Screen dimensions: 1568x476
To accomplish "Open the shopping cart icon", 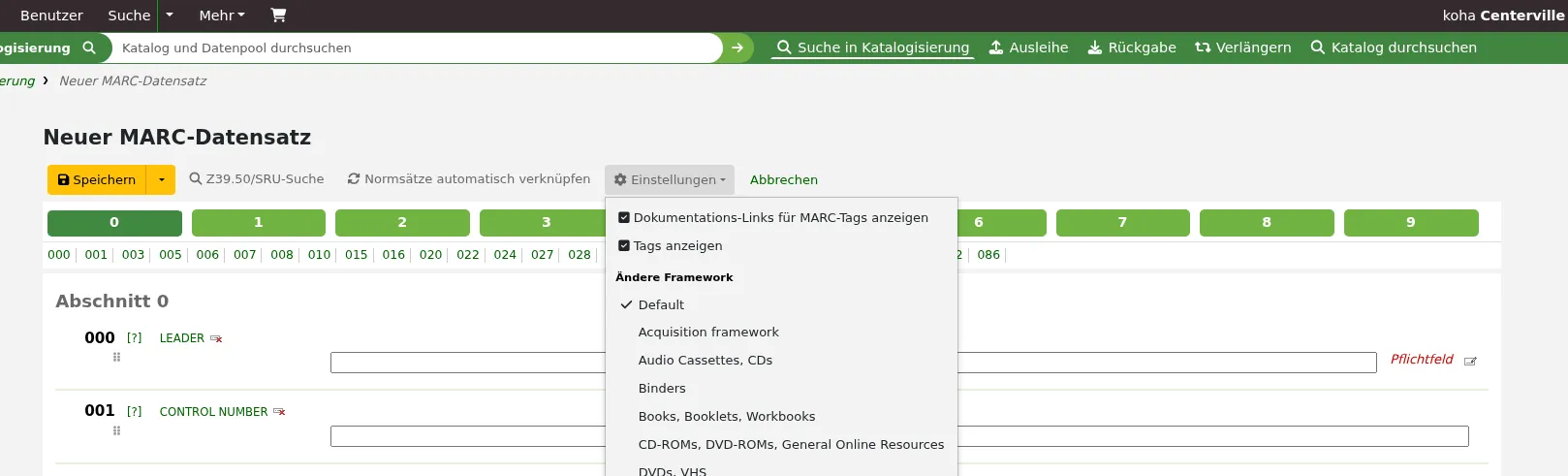I will 278,15.
